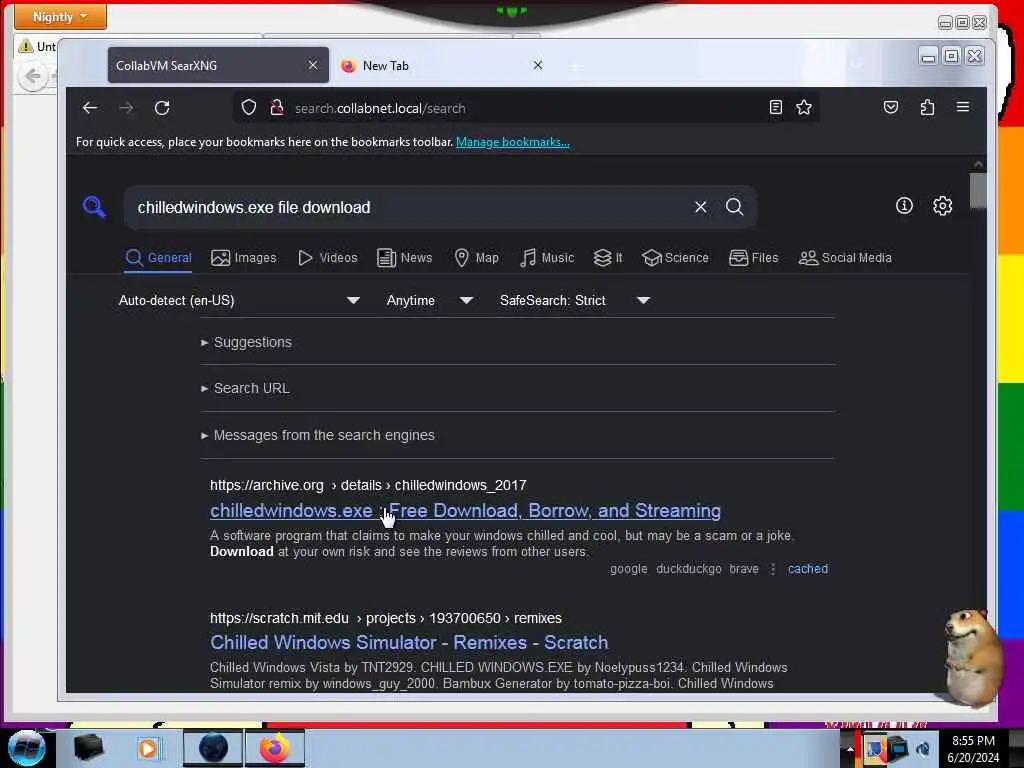Viewport: 1024px width, 768px height.
Task: Expand the Search URL section
Action: point(245,388)
